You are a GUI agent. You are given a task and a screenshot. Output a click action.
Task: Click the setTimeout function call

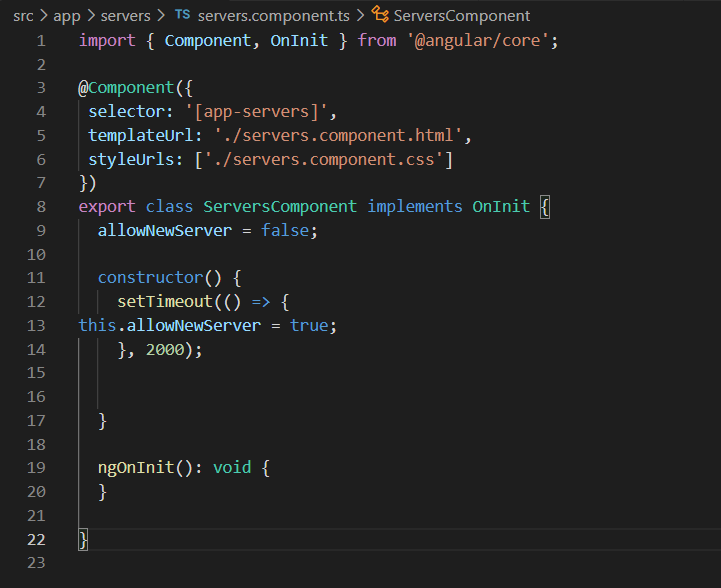(165, 301)
